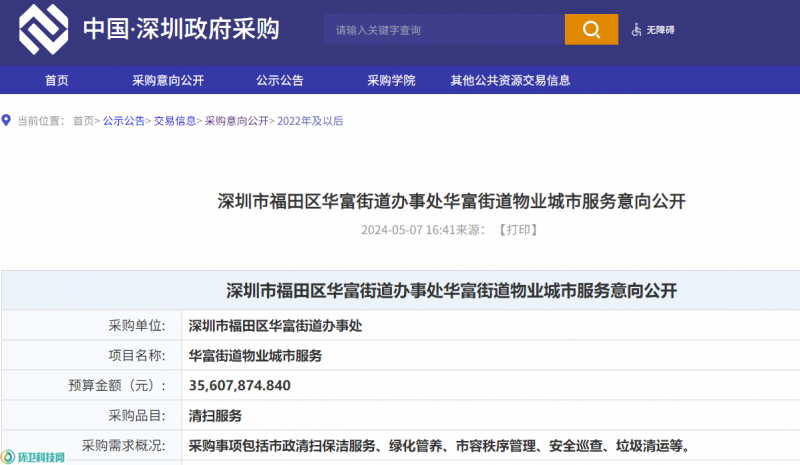
Task: Click the table header title row
Action: (x=401, y=290)
